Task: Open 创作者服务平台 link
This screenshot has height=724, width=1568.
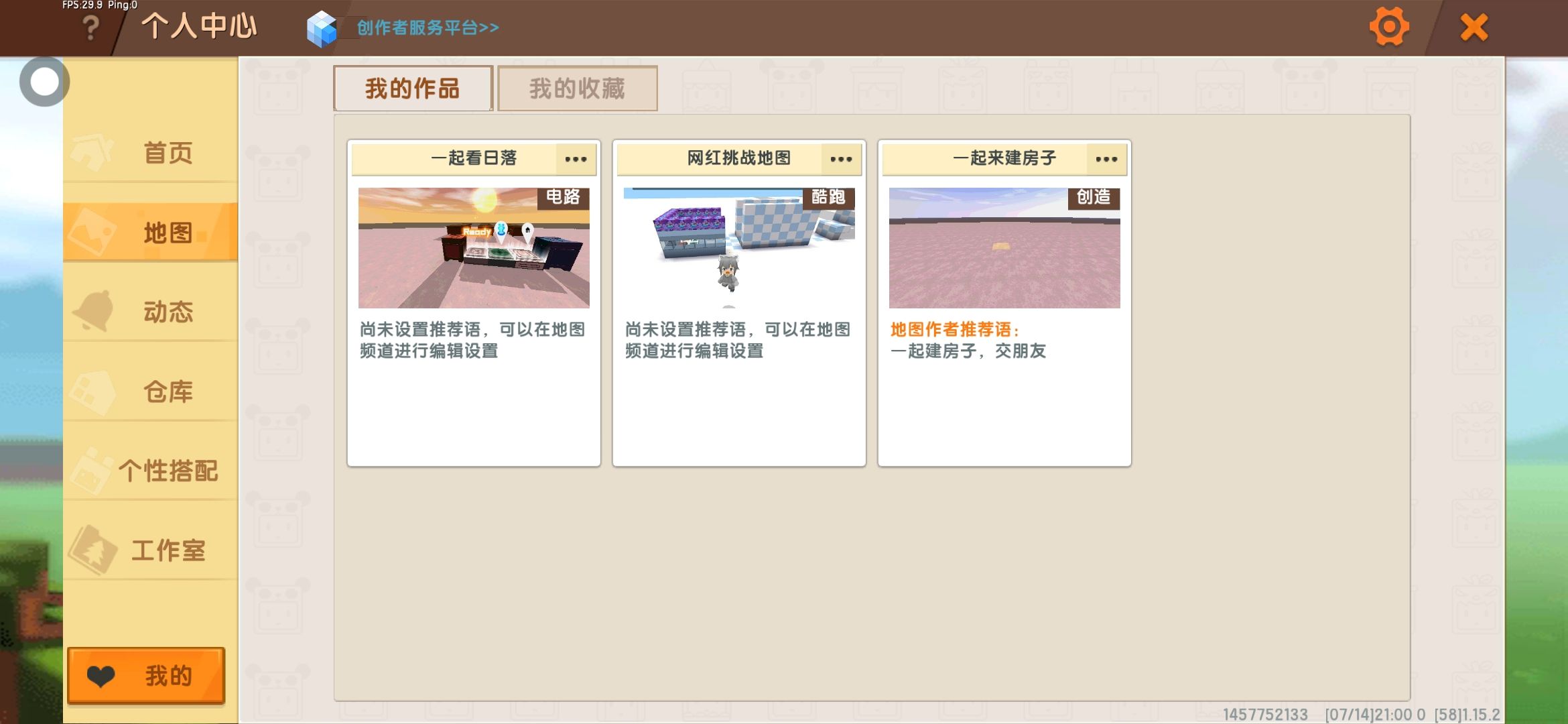Action: point(428,28)
